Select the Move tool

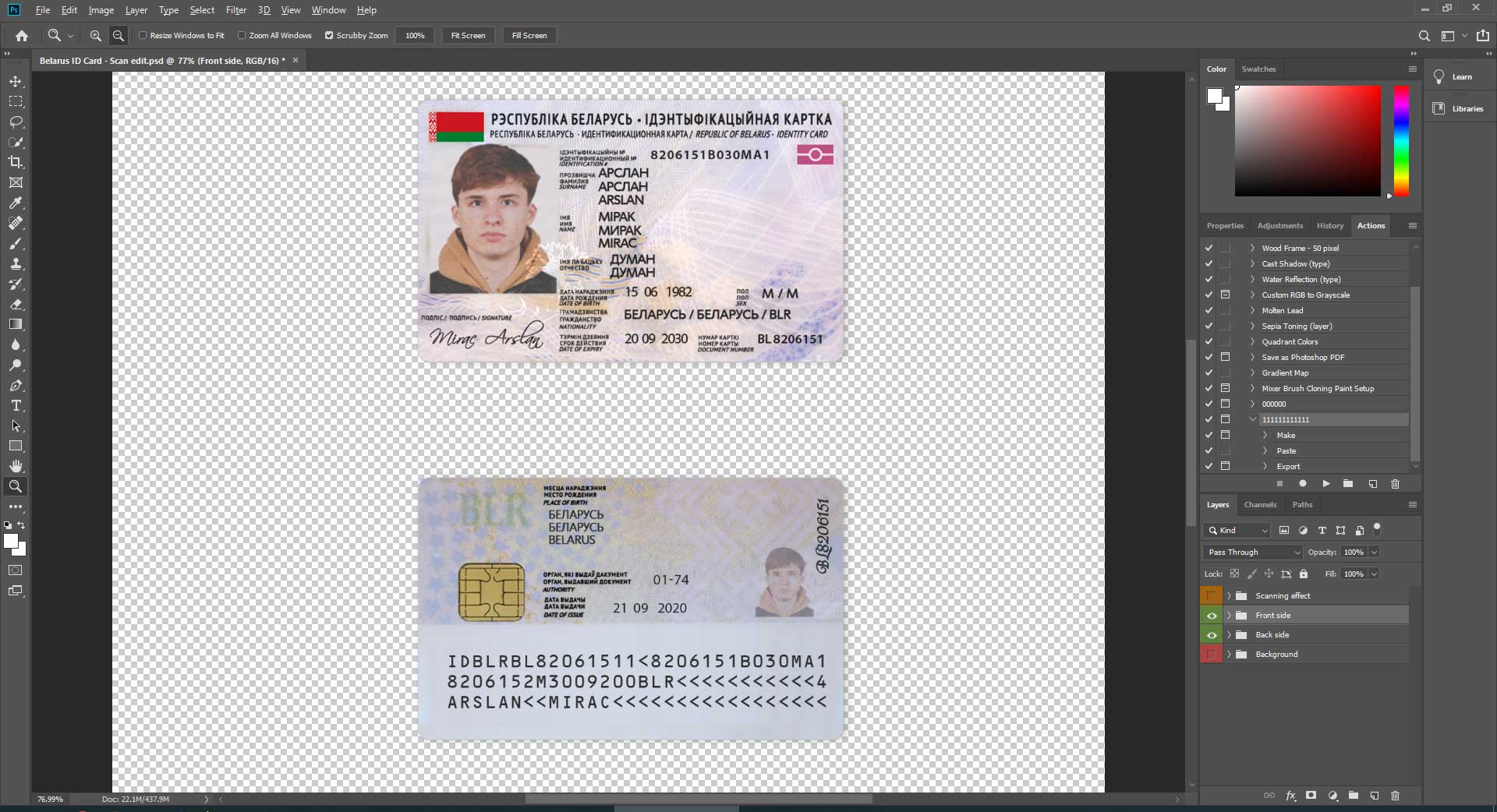click(x=16, y=81)
